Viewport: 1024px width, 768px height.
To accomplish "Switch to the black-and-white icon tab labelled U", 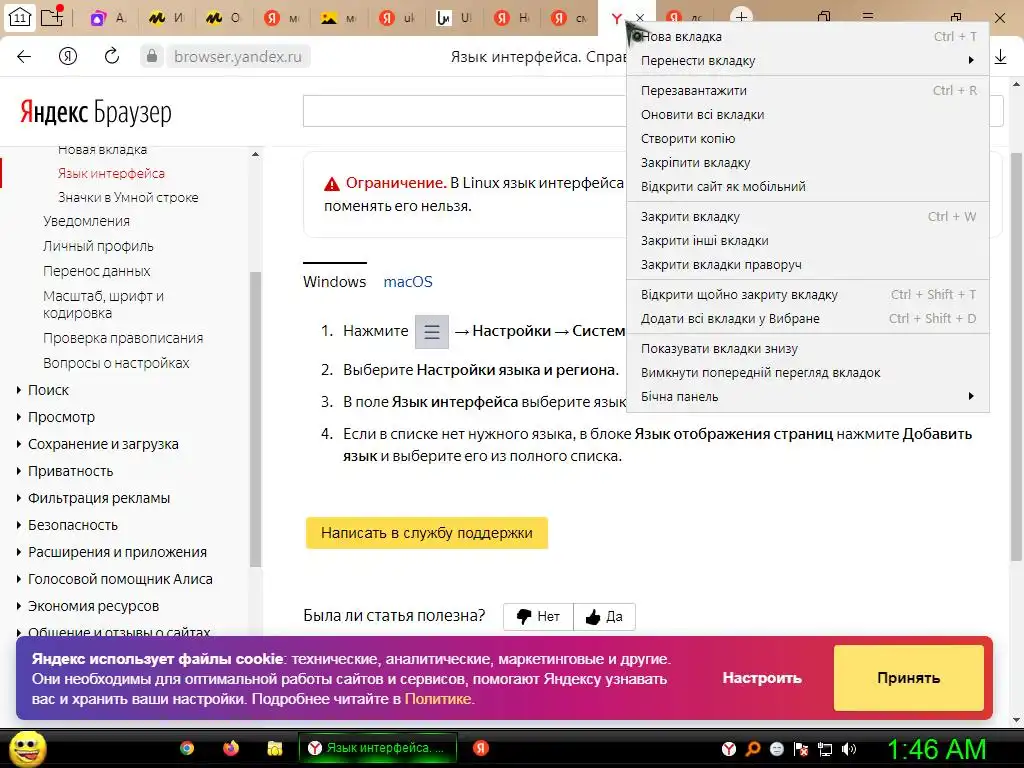I will tap(455, 18).
